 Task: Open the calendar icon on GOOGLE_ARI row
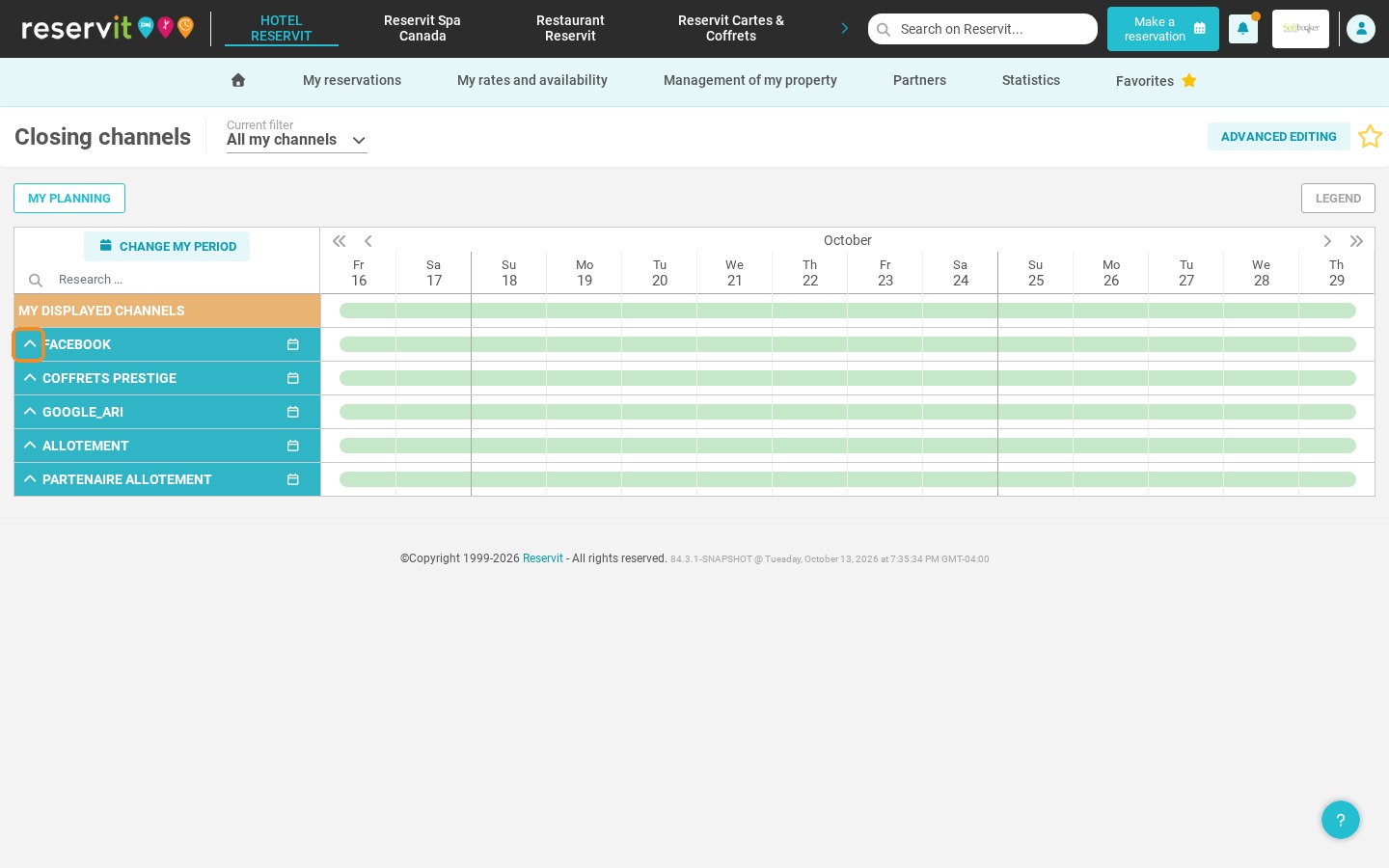[x=293, y=412]
